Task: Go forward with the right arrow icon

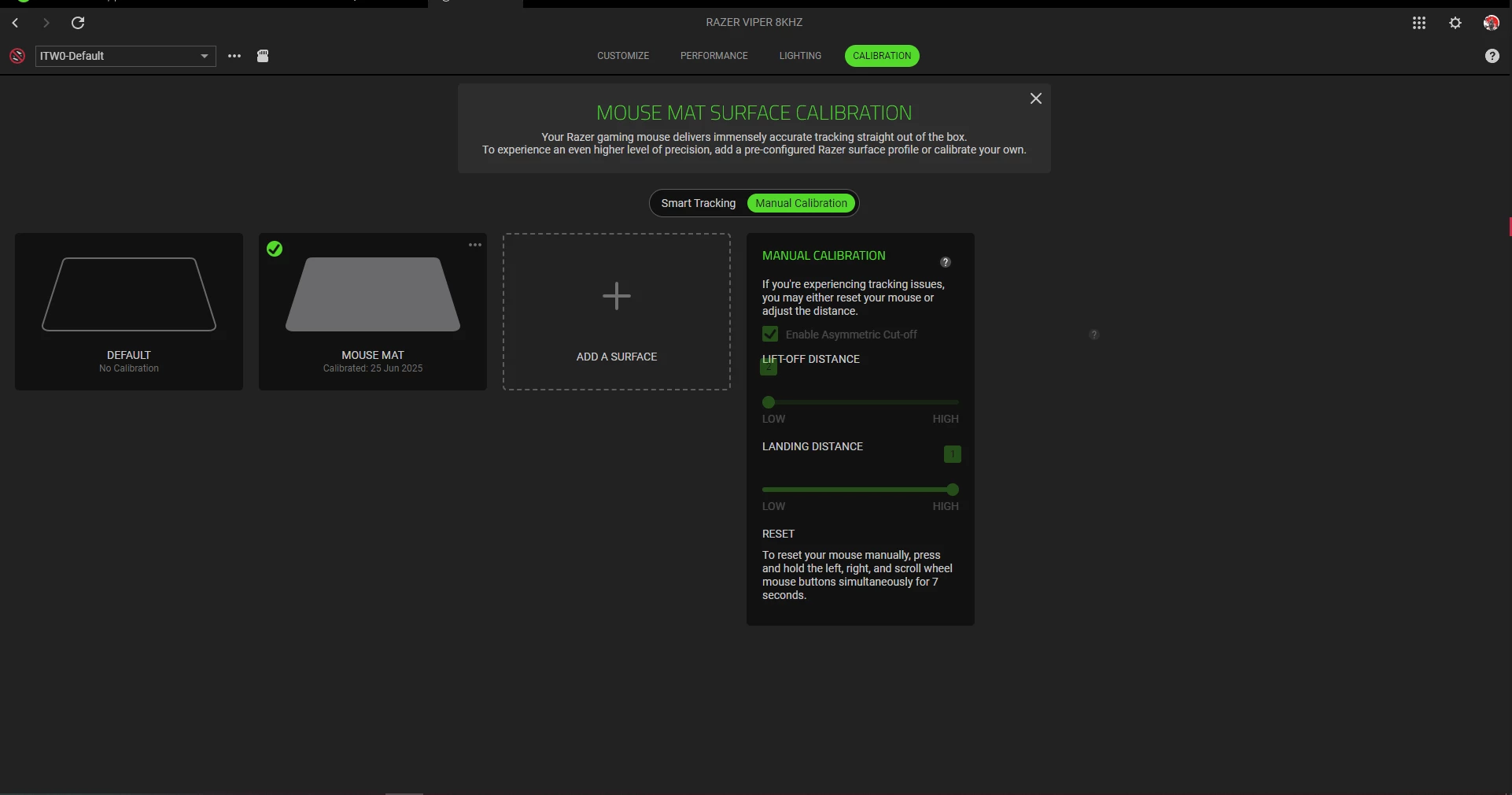Action: coord(46,23)
